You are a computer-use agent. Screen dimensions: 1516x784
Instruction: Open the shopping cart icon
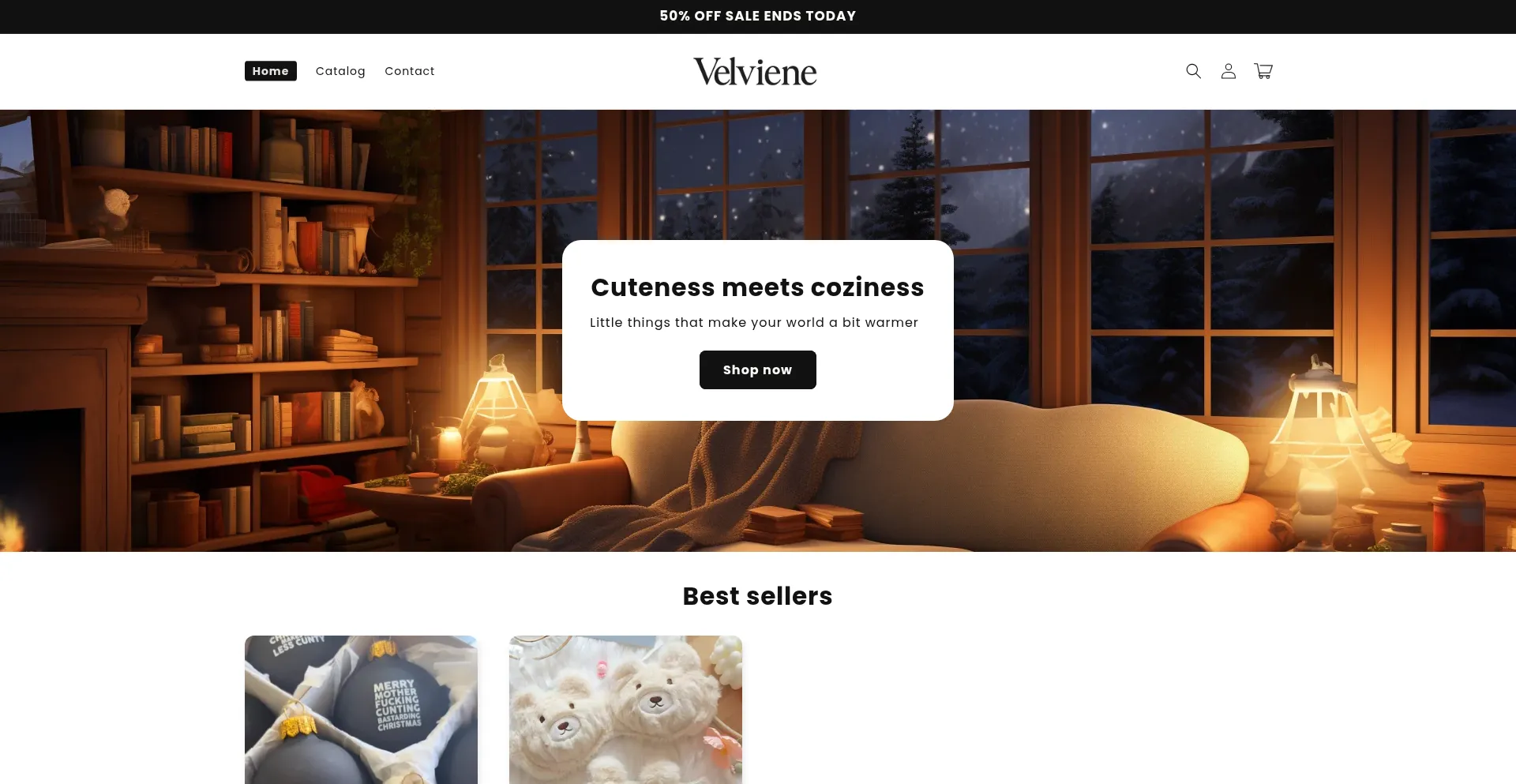coord(1263,71)
